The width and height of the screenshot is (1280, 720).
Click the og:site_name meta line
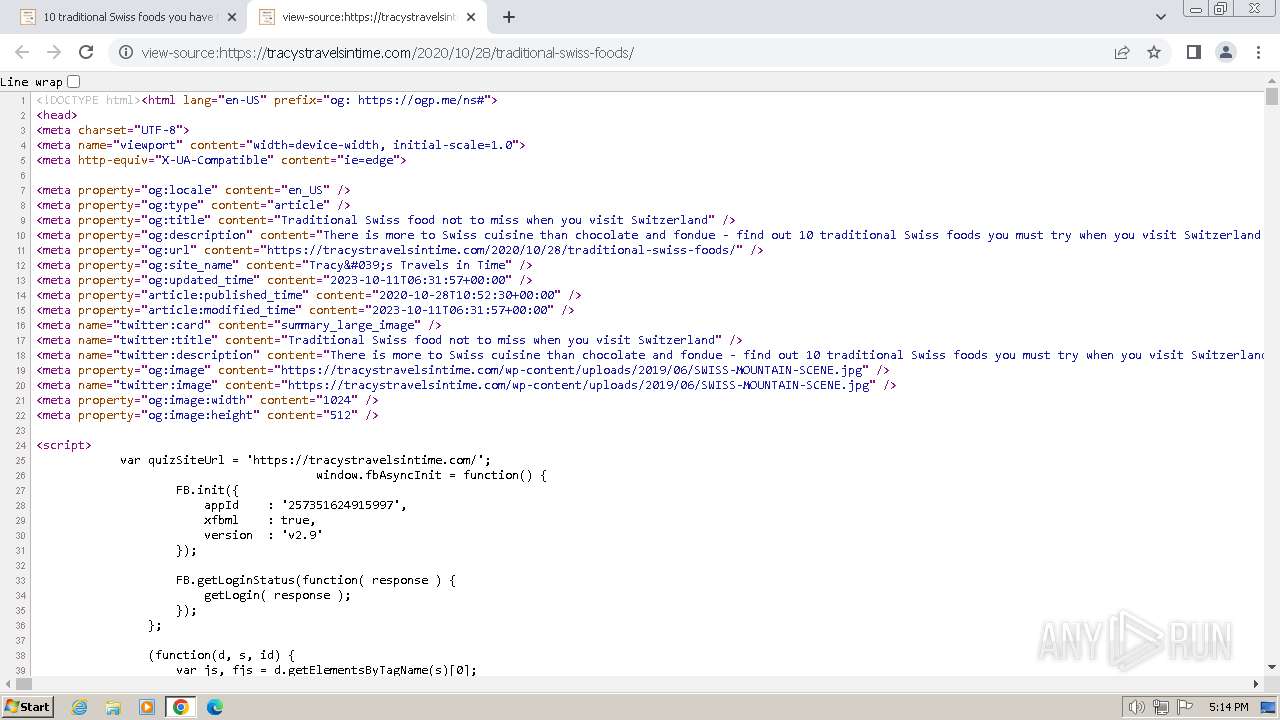tap(286, 265)
